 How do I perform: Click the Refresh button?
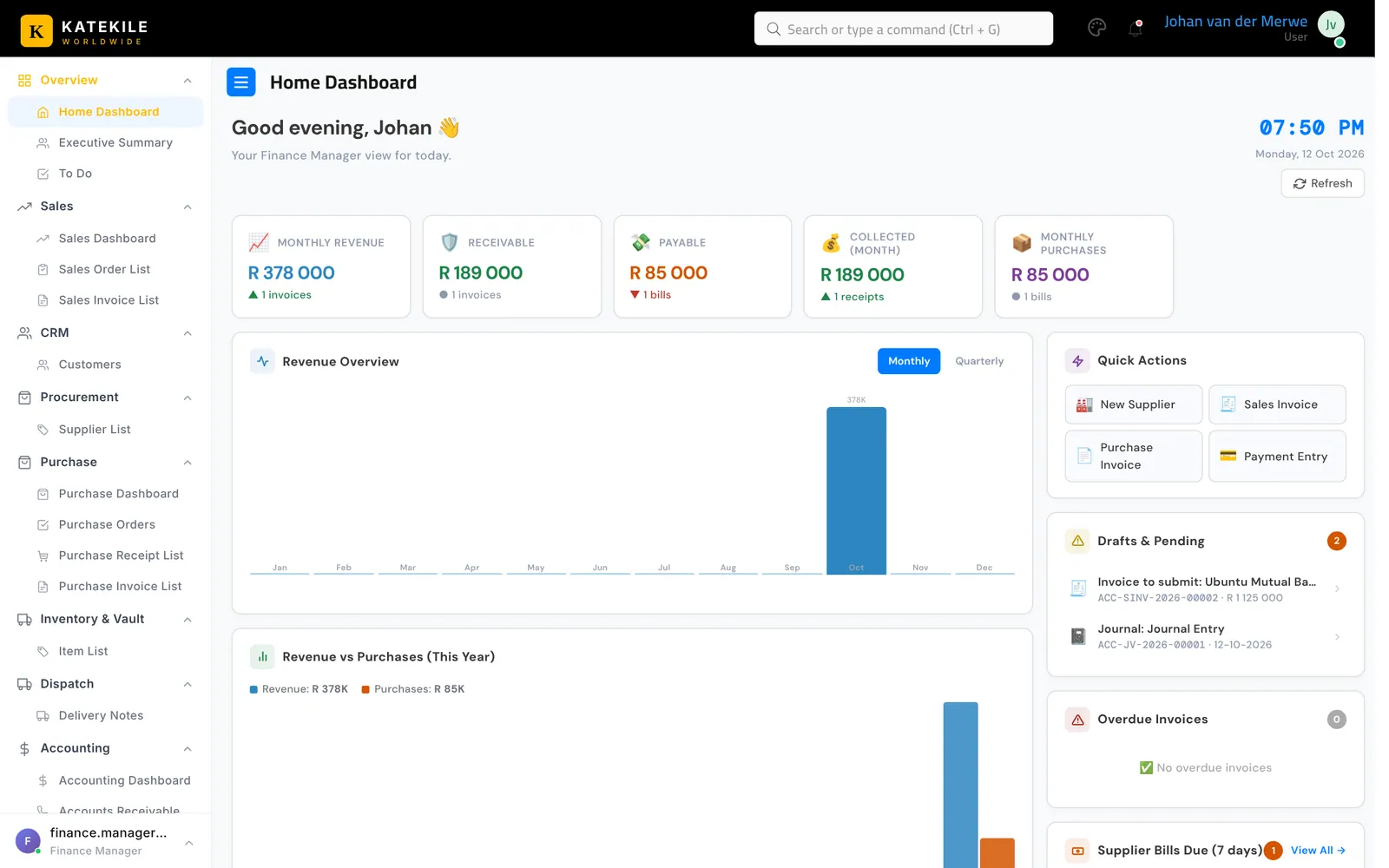1322,183
